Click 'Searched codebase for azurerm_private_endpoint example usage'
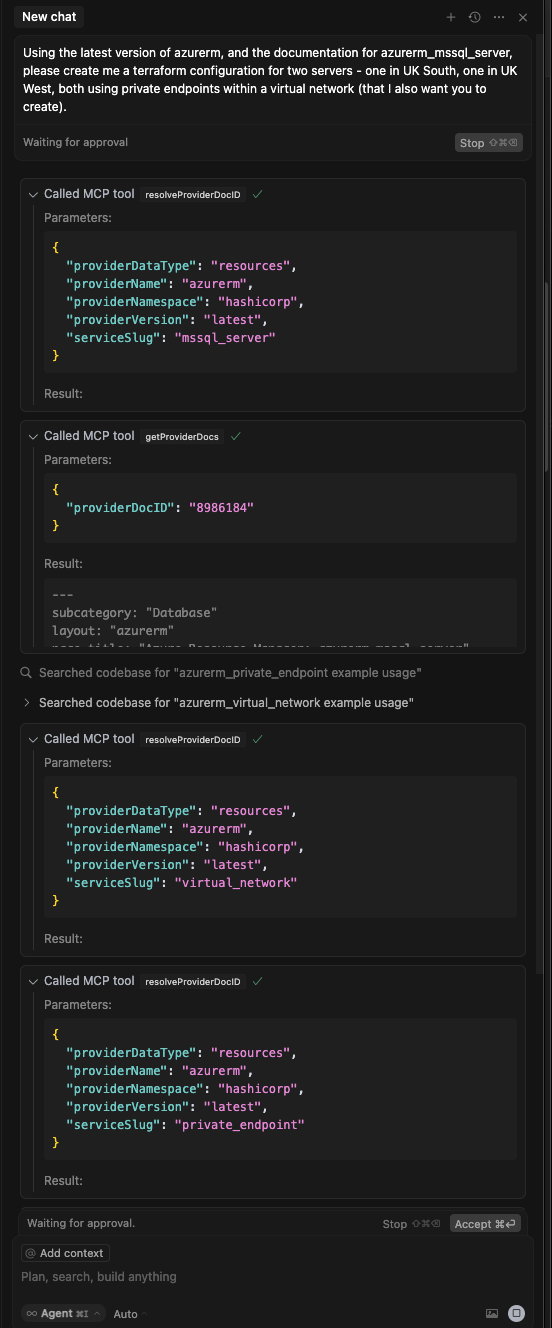This screenshot has height=1328, width=552. coord(230,673)
